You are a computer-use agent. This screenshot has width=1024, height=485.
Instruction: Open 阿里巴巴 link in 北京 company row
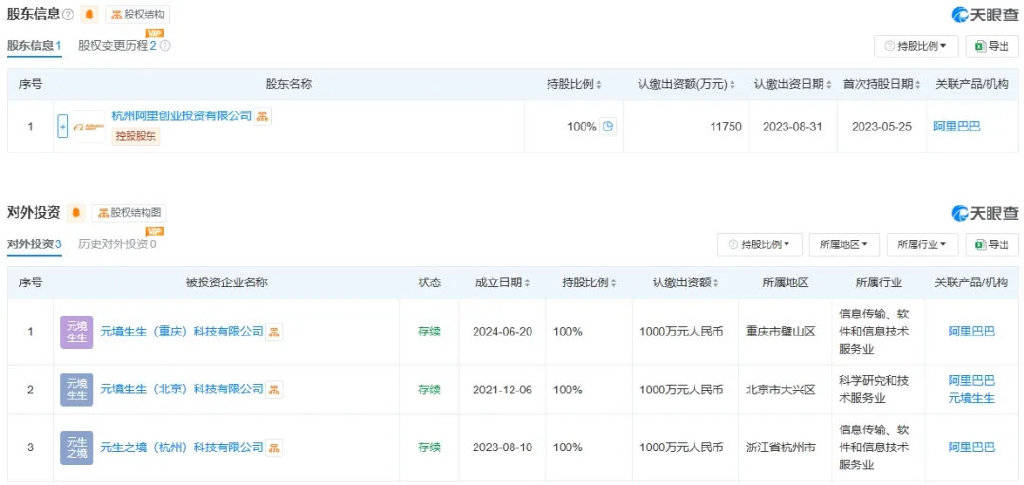click(x=971, y=380)
